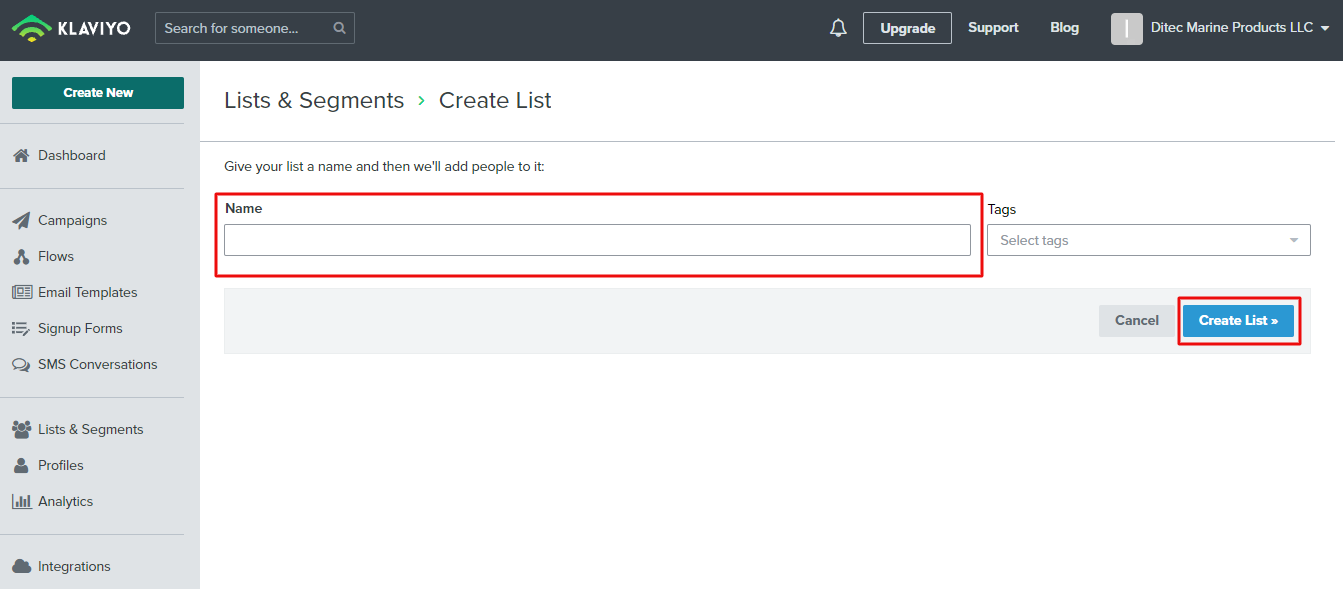This screenshot has height=589, width=1343.
Task: Click the Klaviyo logo icon
Action: pos(31,28)
